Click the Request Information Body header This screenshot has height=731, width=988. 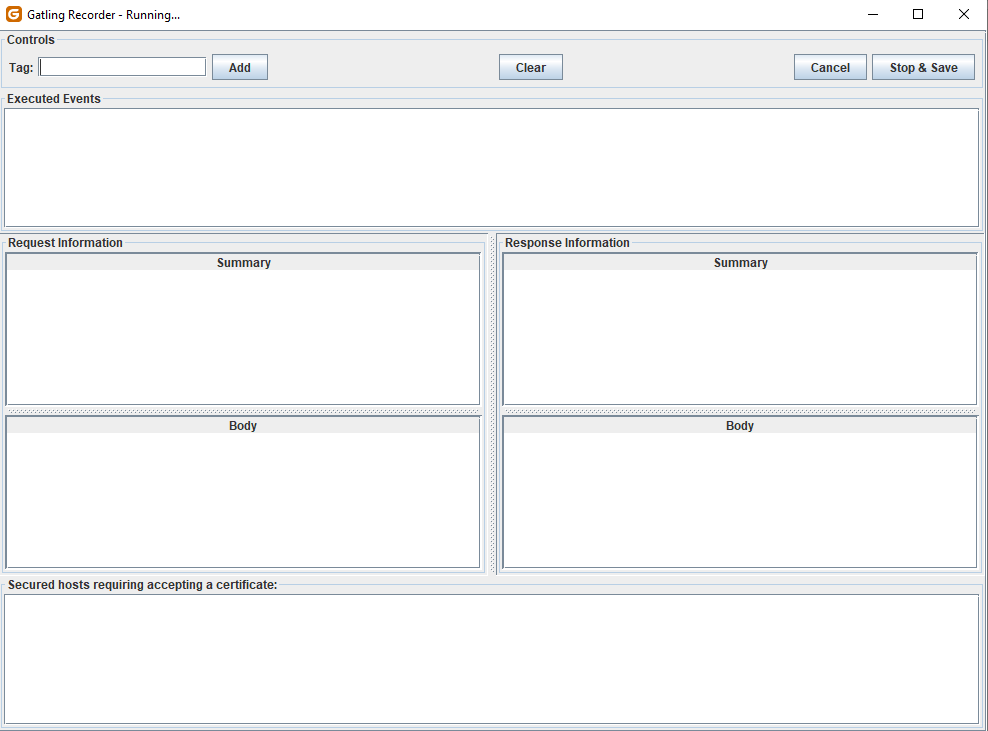243,425
